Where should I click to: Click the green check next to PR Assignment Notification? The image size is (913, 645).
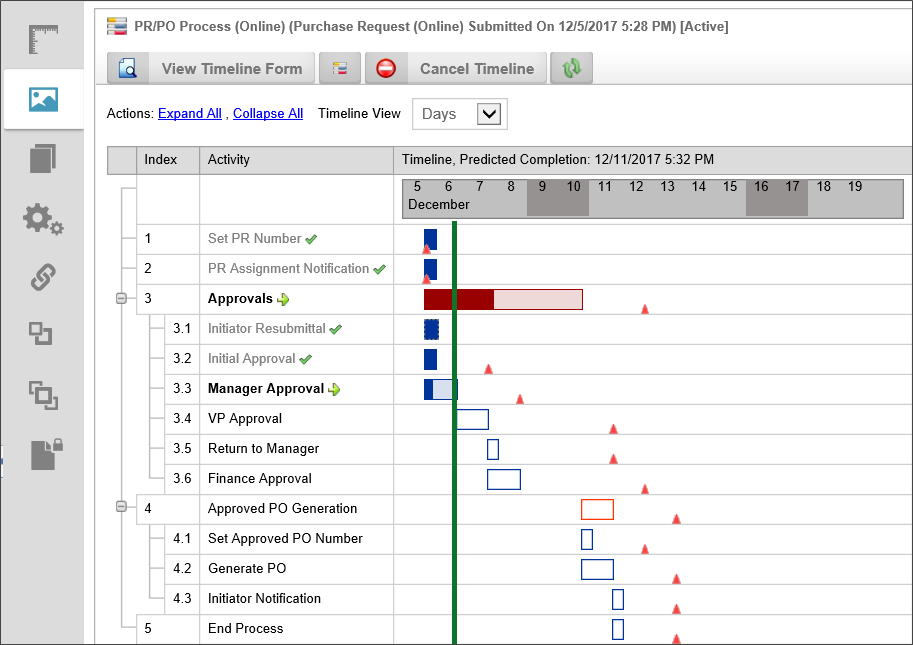click(x=380, y=270)
